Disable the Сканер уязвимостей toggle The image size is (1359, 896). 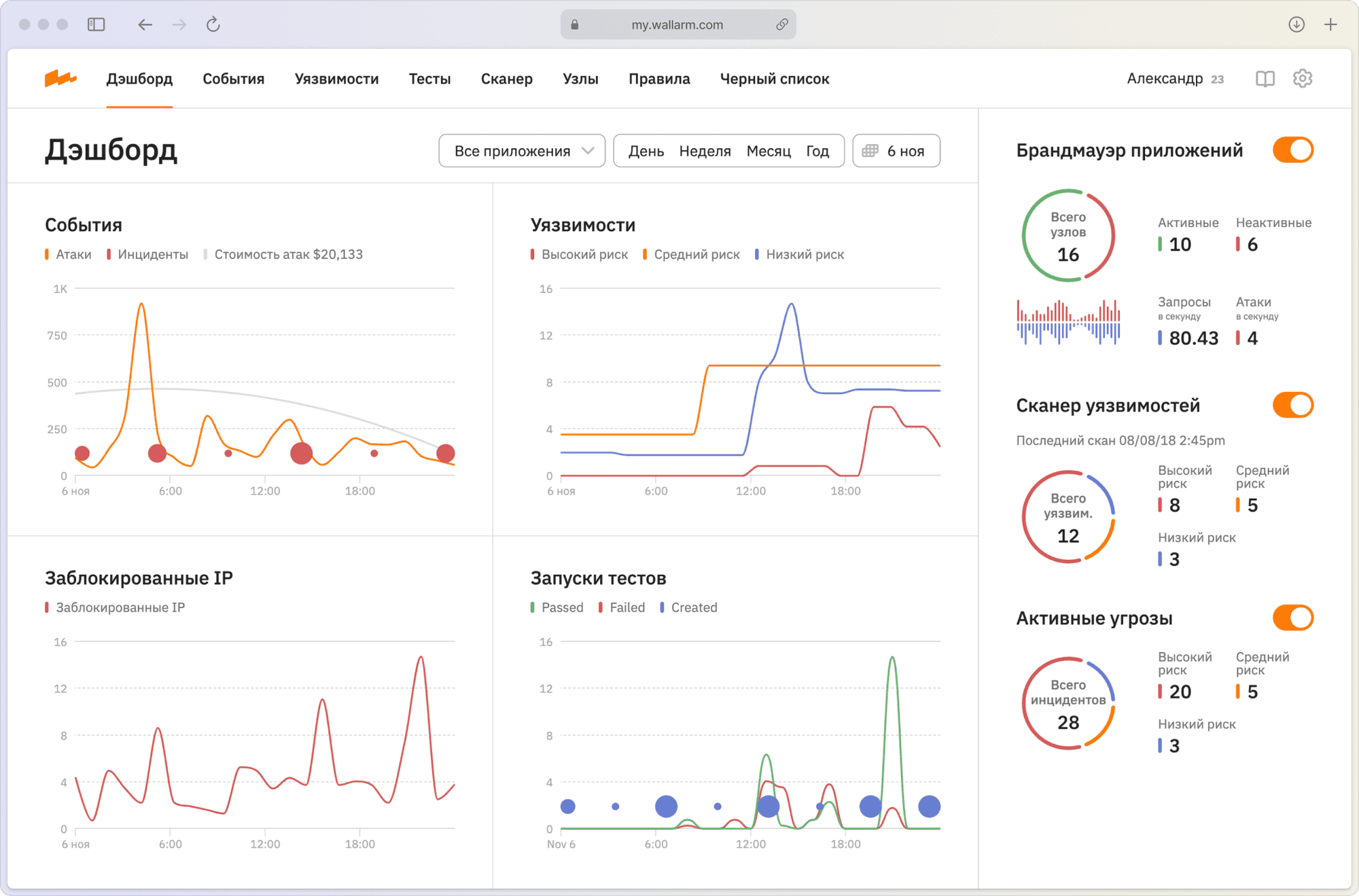coord(1292,406)
